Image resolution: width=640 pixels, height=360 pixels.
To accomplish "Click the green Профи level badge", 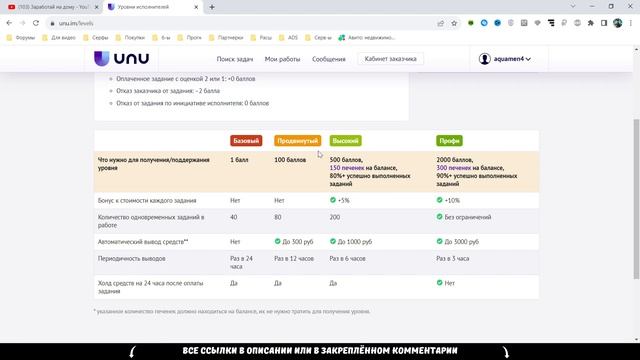I will 449,141.
